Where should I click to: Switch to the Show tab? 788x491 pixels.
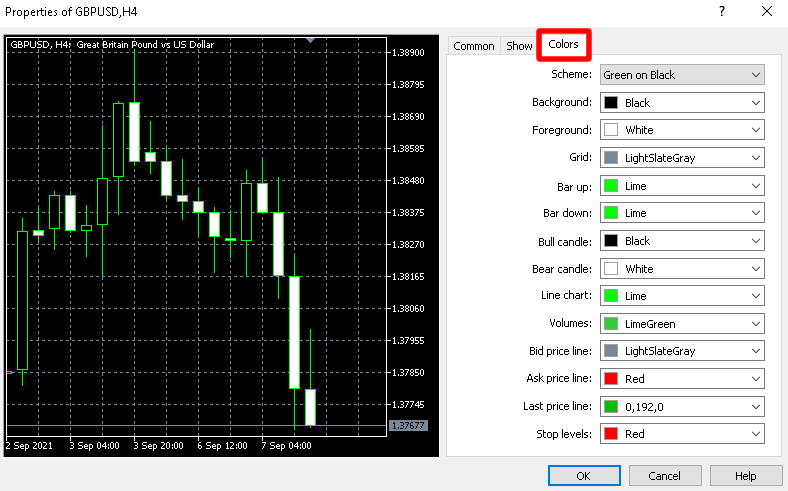click(519, 46)
